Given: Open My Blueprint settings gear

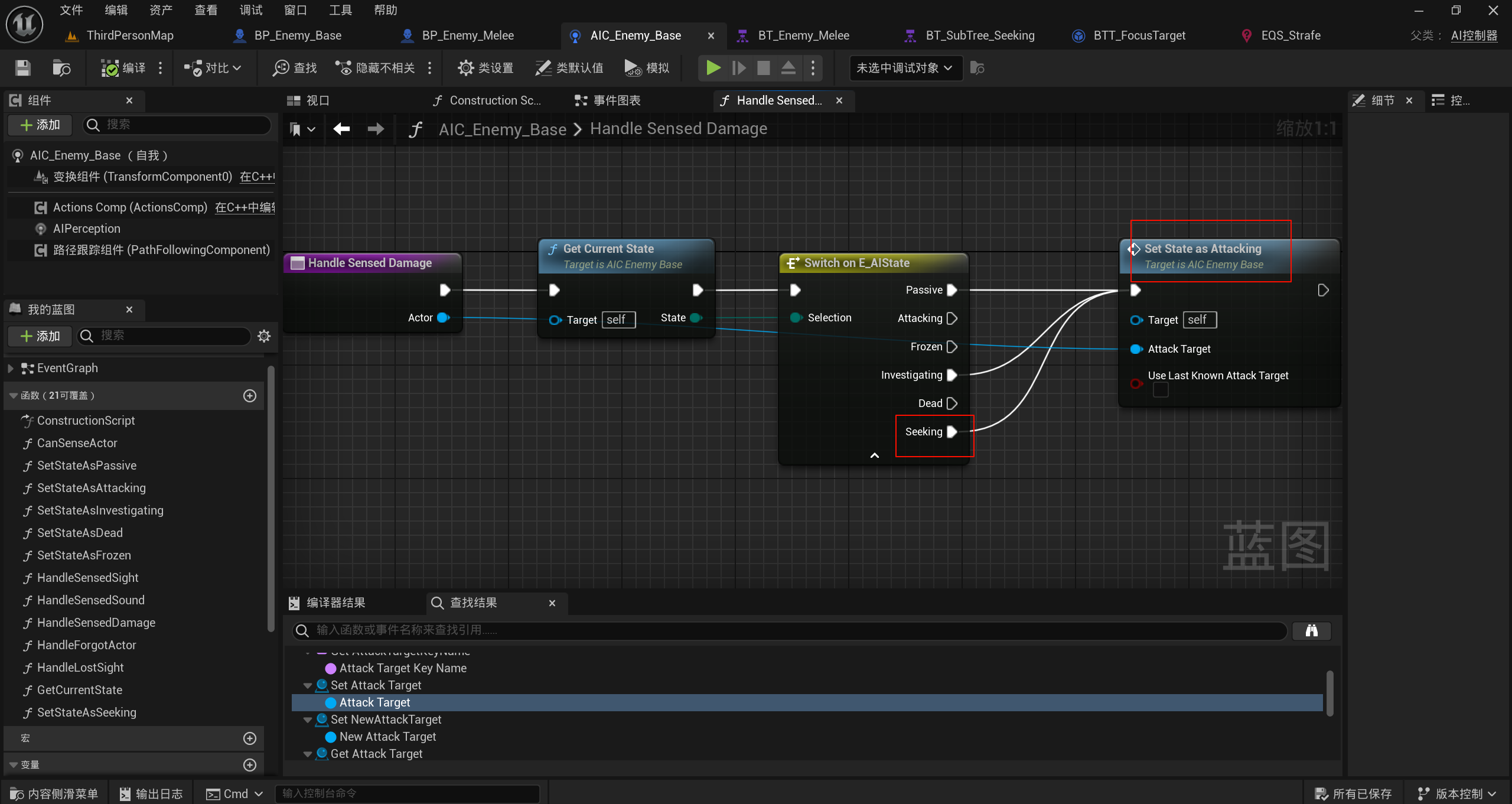Looking at the screenshot, I should 264,336.
